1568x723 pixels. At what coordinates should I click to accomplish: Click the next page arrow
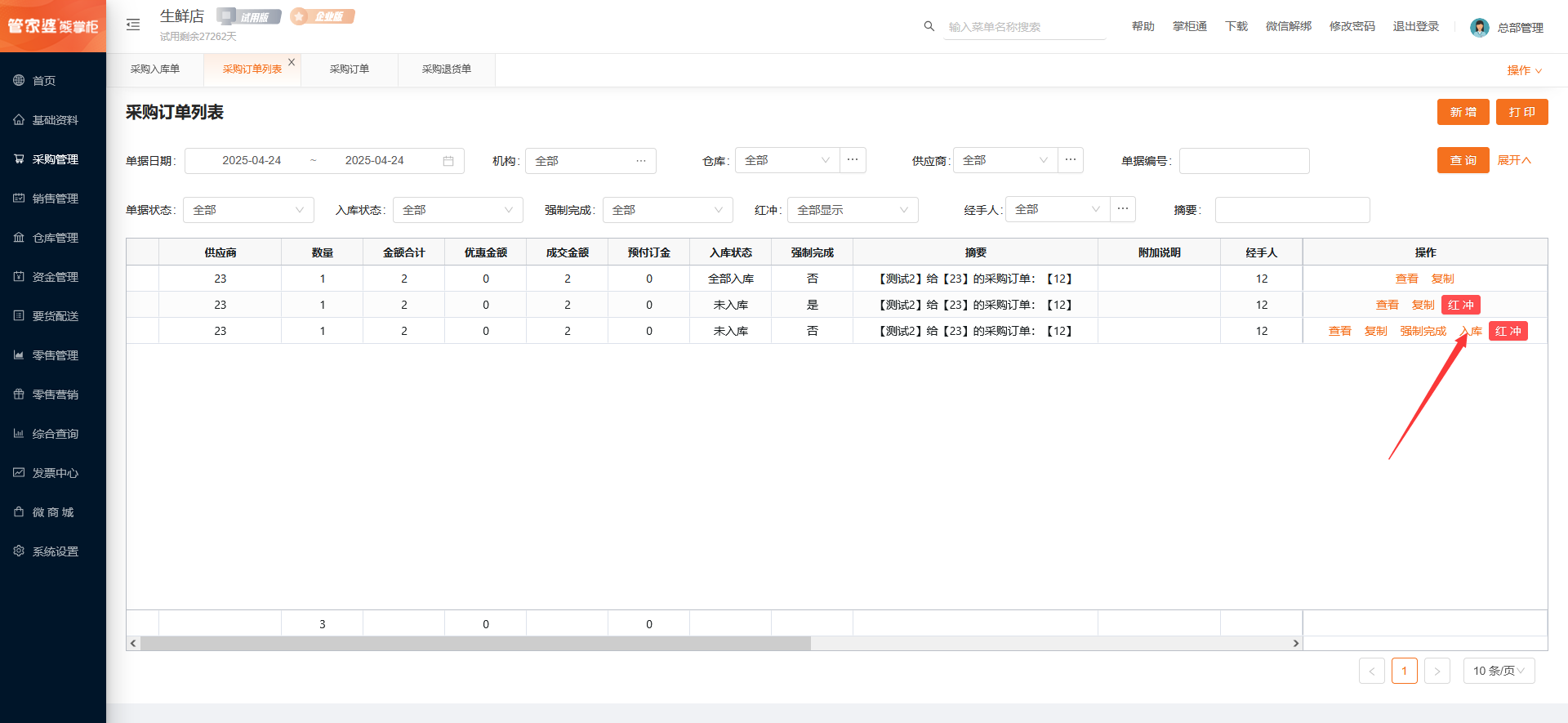pyautogui.click(x=1437, y=671)
